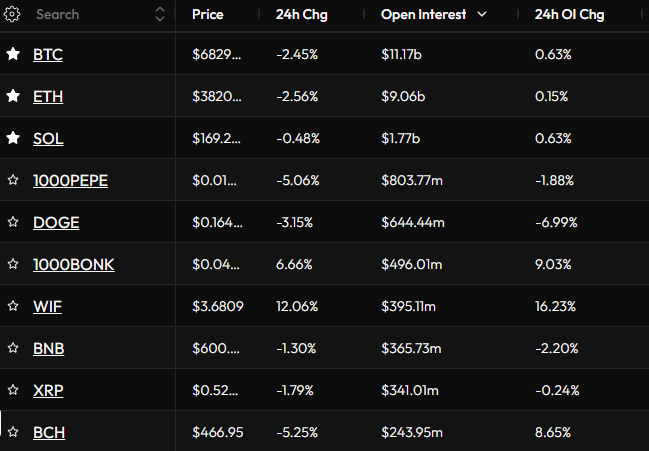Unstar the SOL favorite star
This screenshot has width=649, height=451.
(x=13, y=139)
